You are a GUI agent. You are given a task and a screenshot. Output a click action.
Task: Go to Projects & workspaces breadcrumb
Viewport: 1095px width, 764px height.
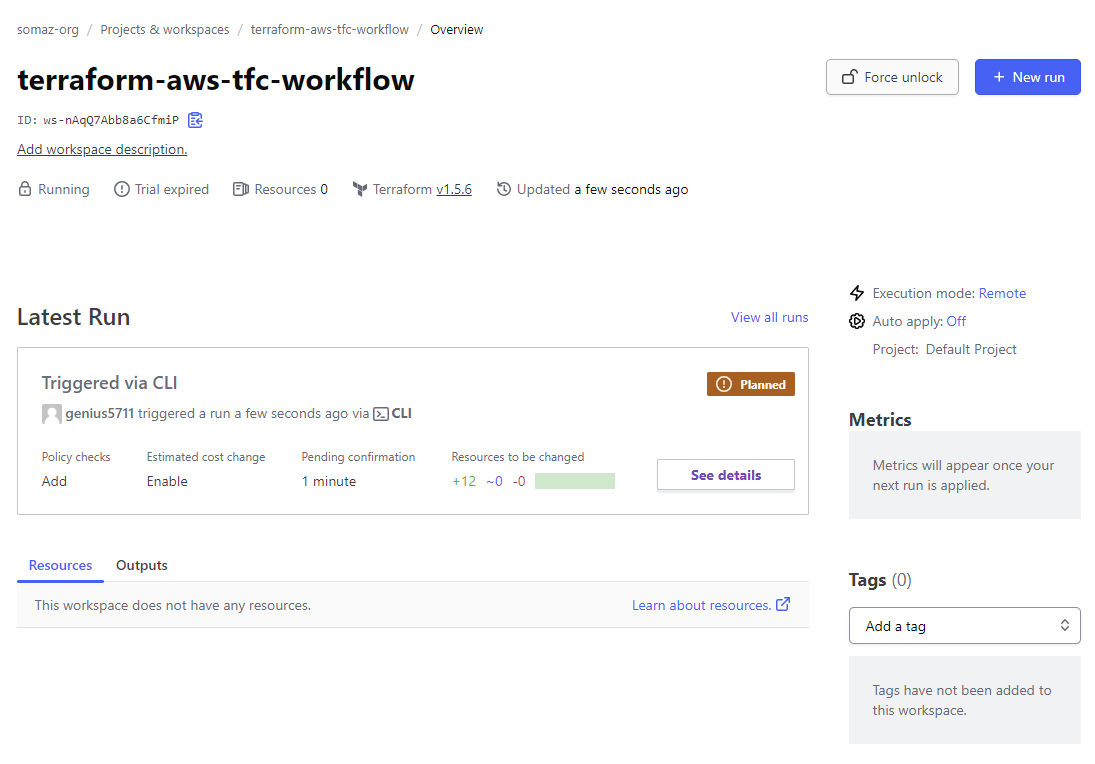coord(165,29)
